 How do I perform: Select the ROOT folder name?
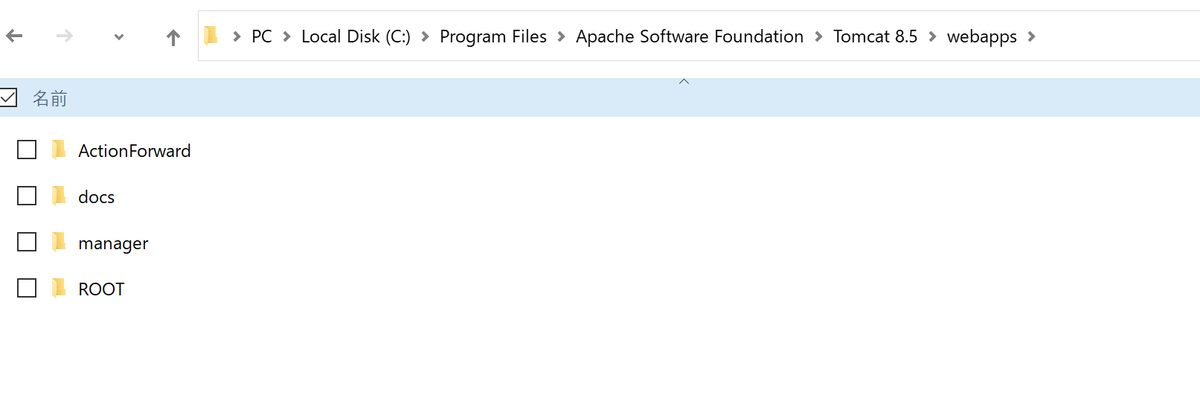click(101, 289)
